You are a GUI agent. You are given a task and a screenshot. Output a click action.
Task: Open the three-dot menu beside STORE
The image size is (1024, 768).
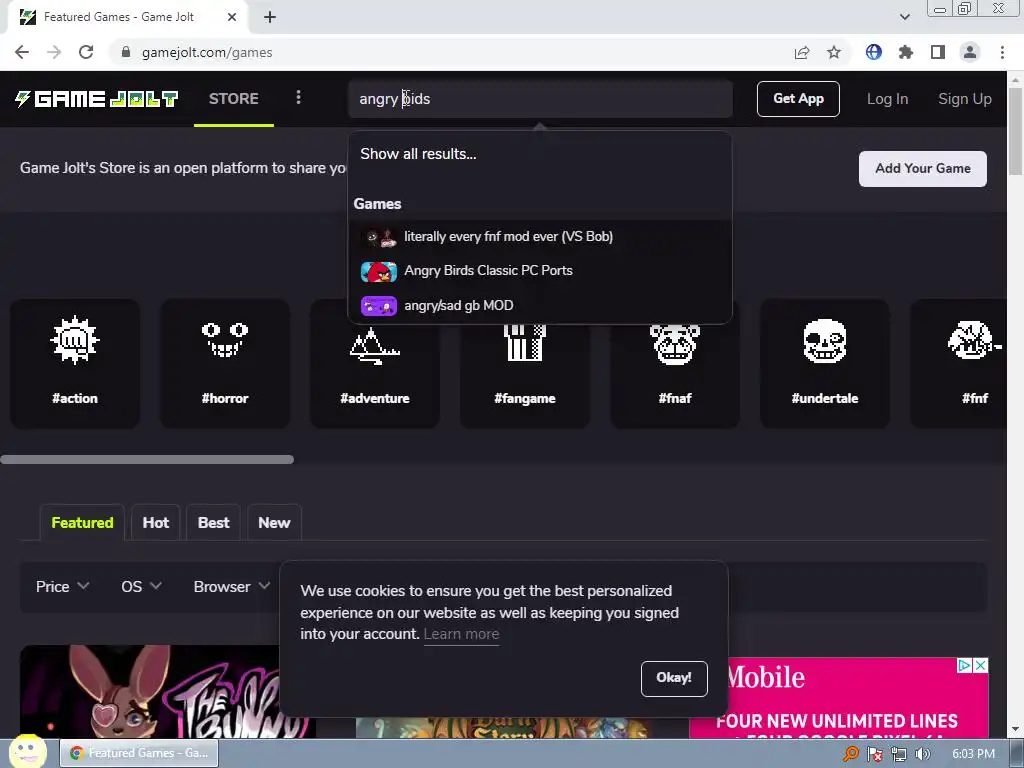[x=298, y=97]
